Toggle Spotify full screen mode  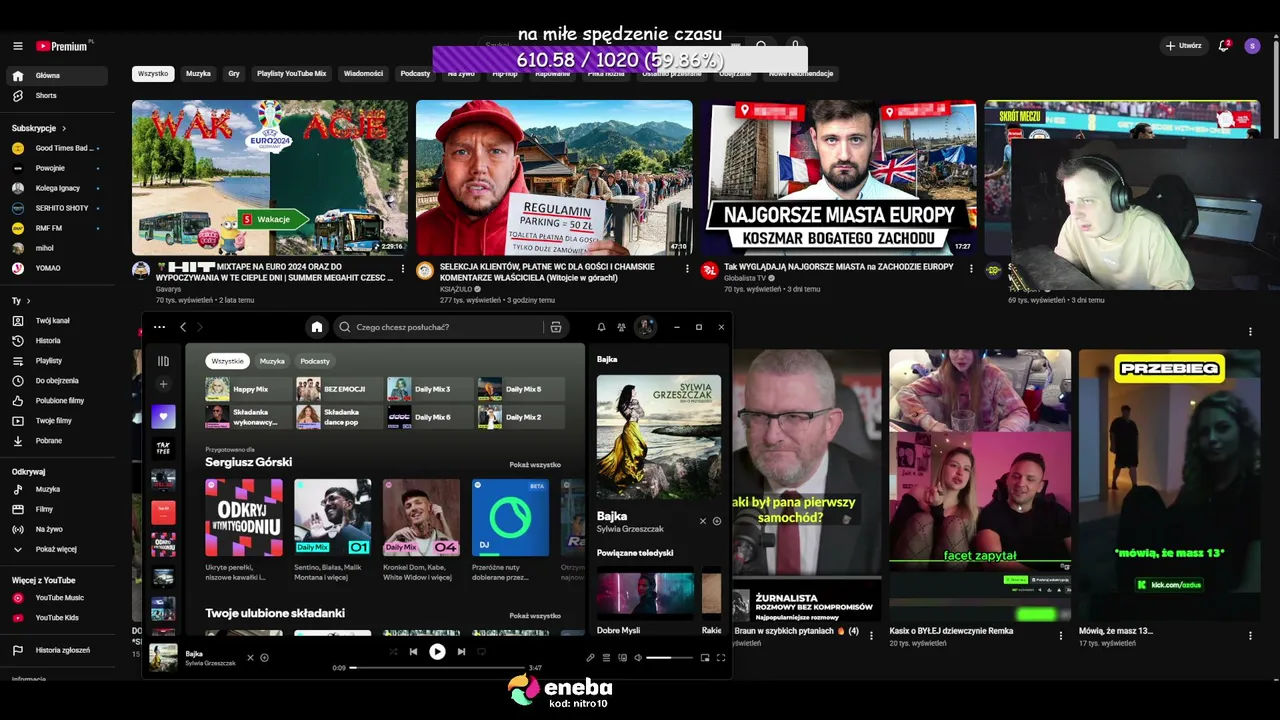pyautogui.click(x=721, y=657)
